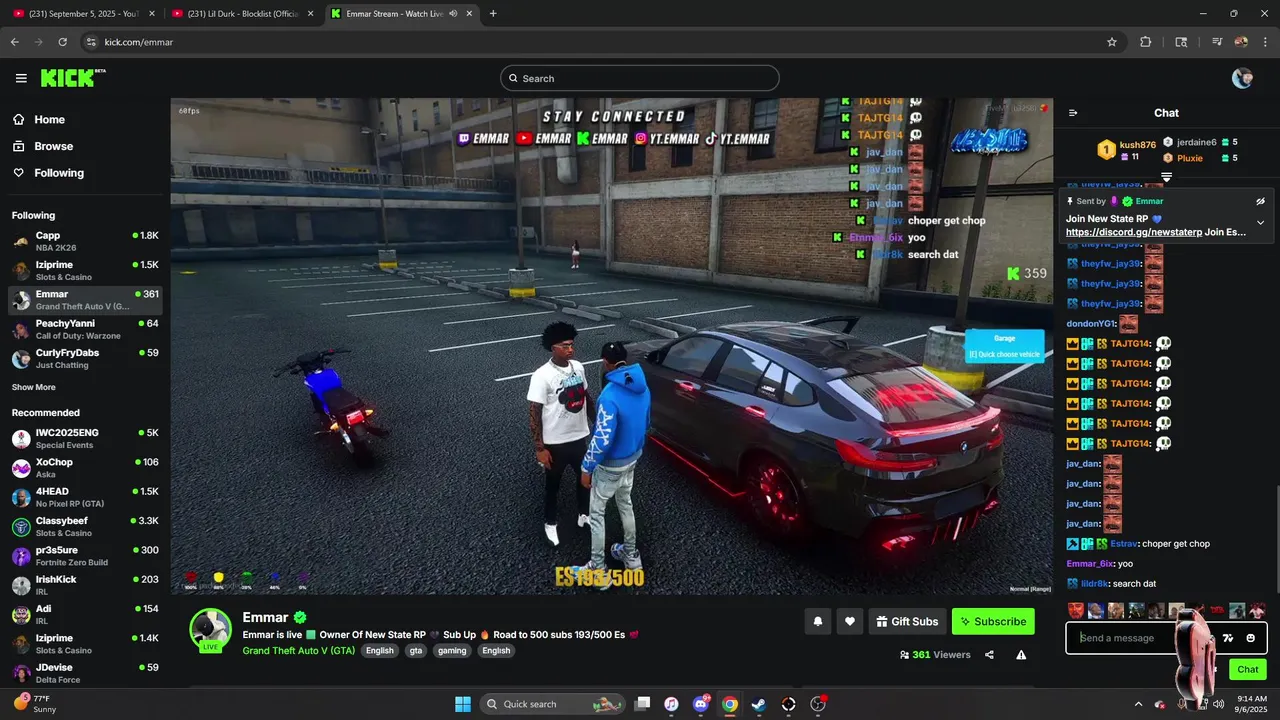The image size is (1280, 720).
Task: Switch to Lil Durk Blocklist tab
Action: pos(243,14)
